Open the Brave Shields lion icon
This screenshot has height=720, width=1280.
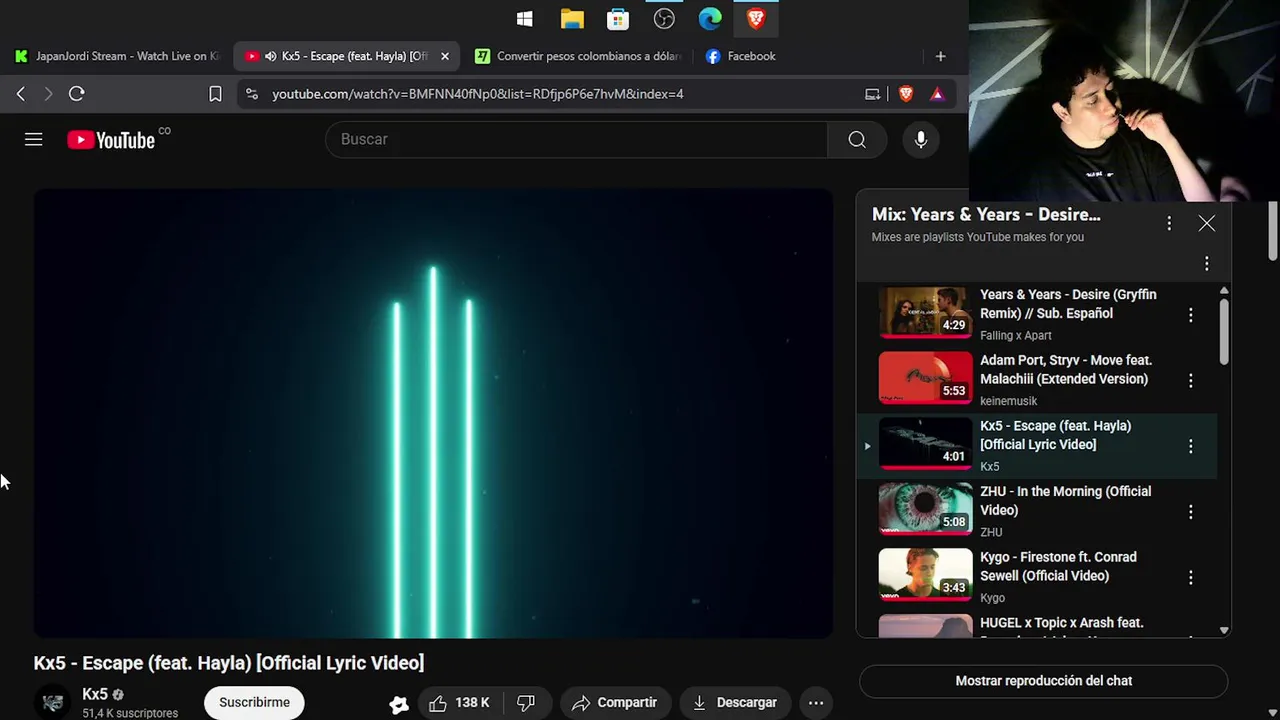[x=906, y=94]
